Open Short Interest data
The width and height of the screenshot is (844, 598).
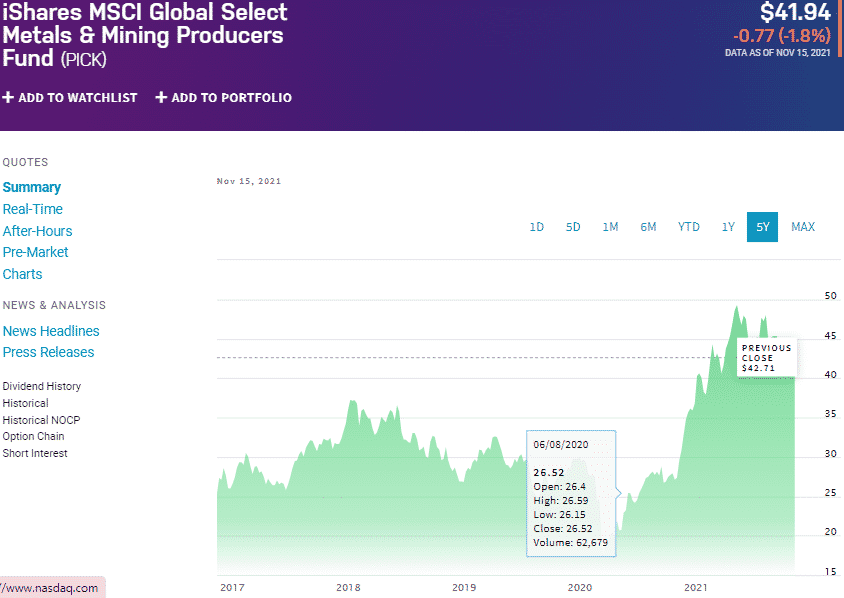35,453
